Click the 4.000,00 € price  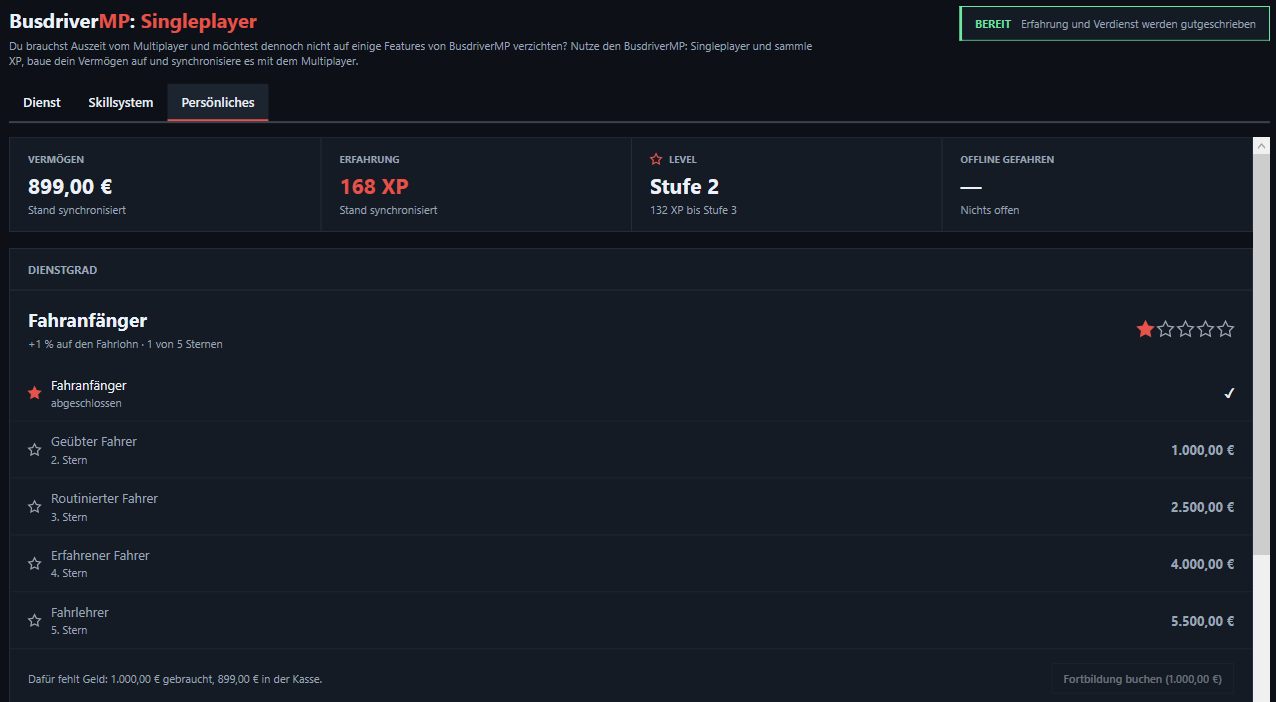click(1202, 564)
